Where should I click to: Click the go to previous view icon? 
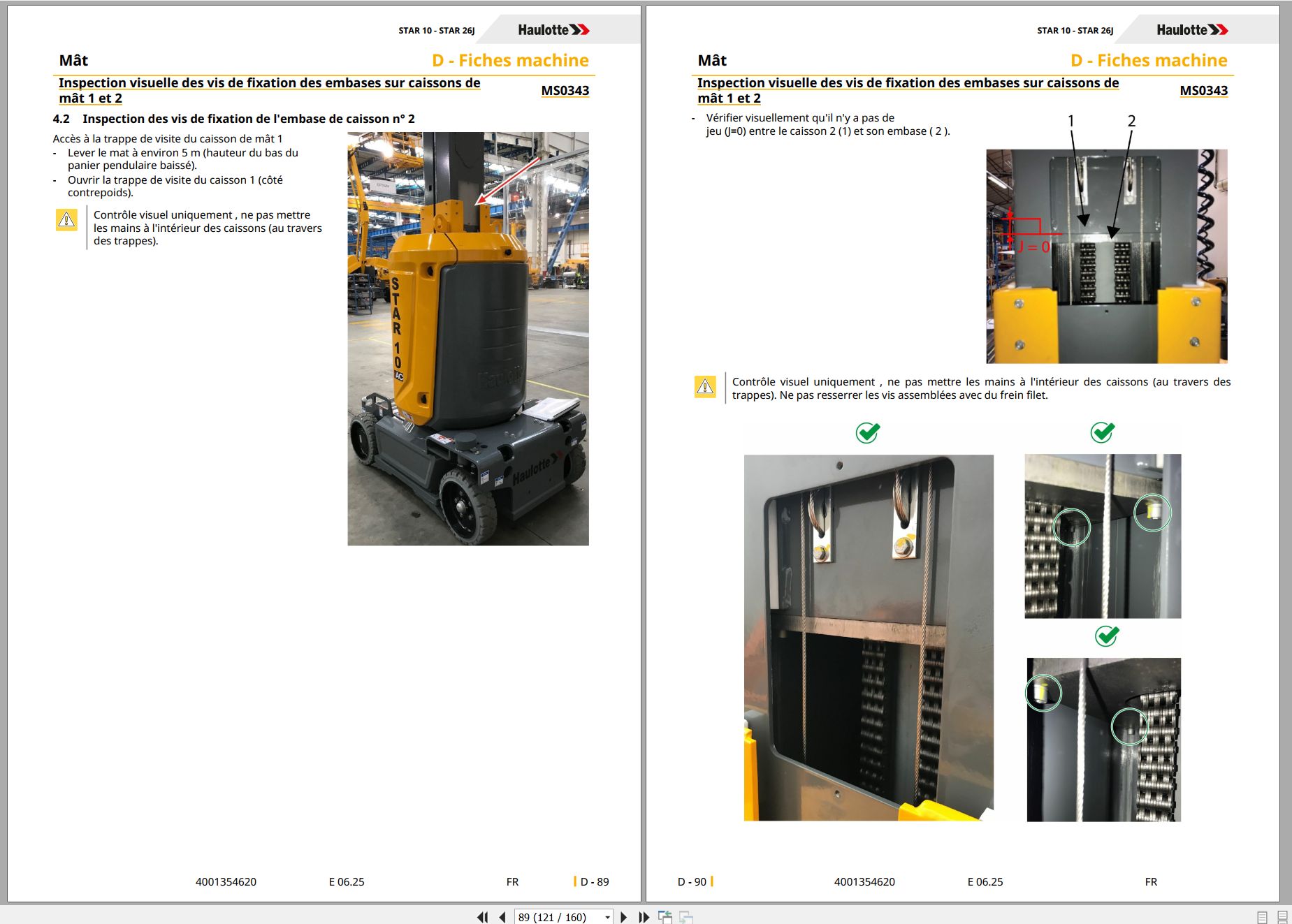click(x=665, y=917)
